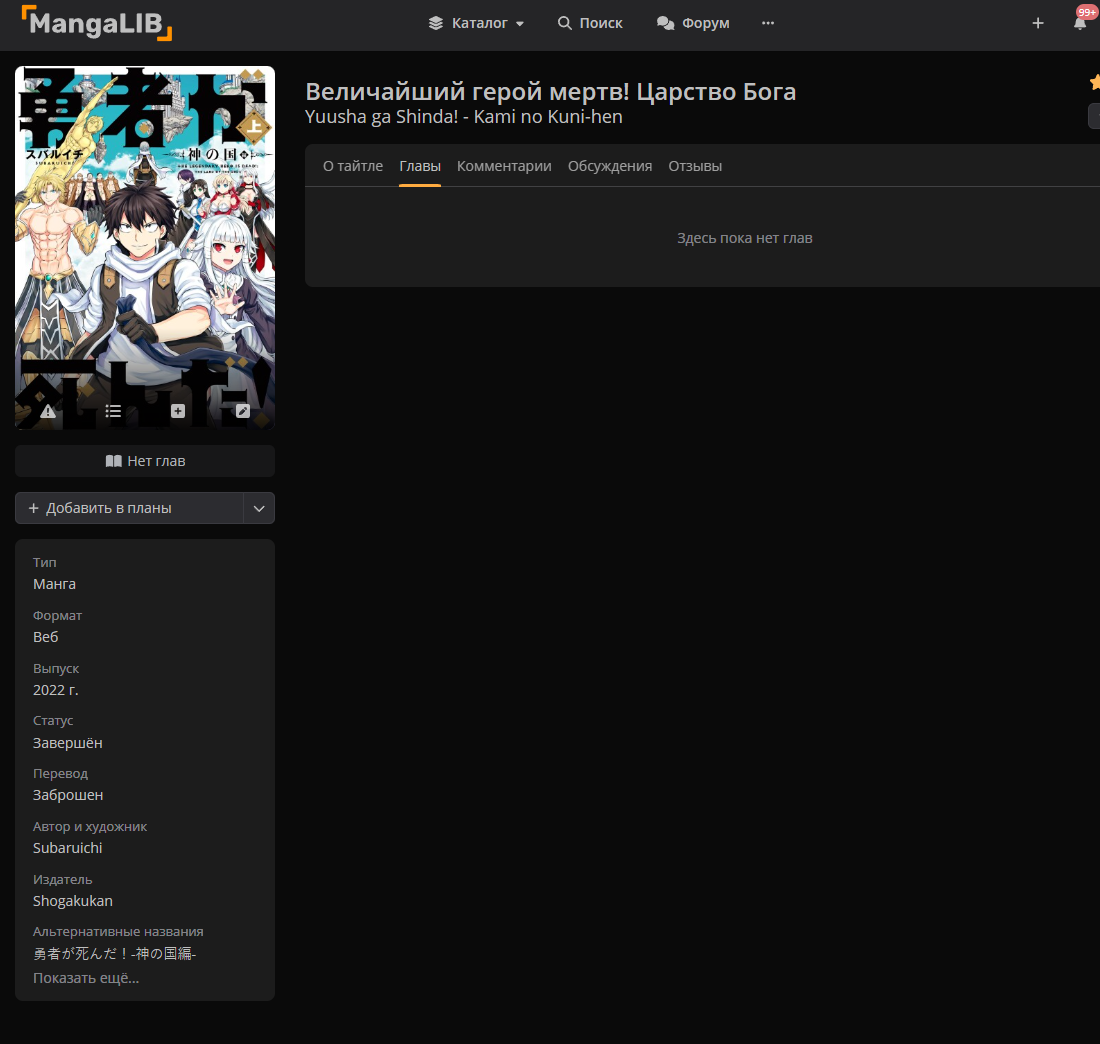
Task: Open the three-dots more menu
Action: [768, 23]
